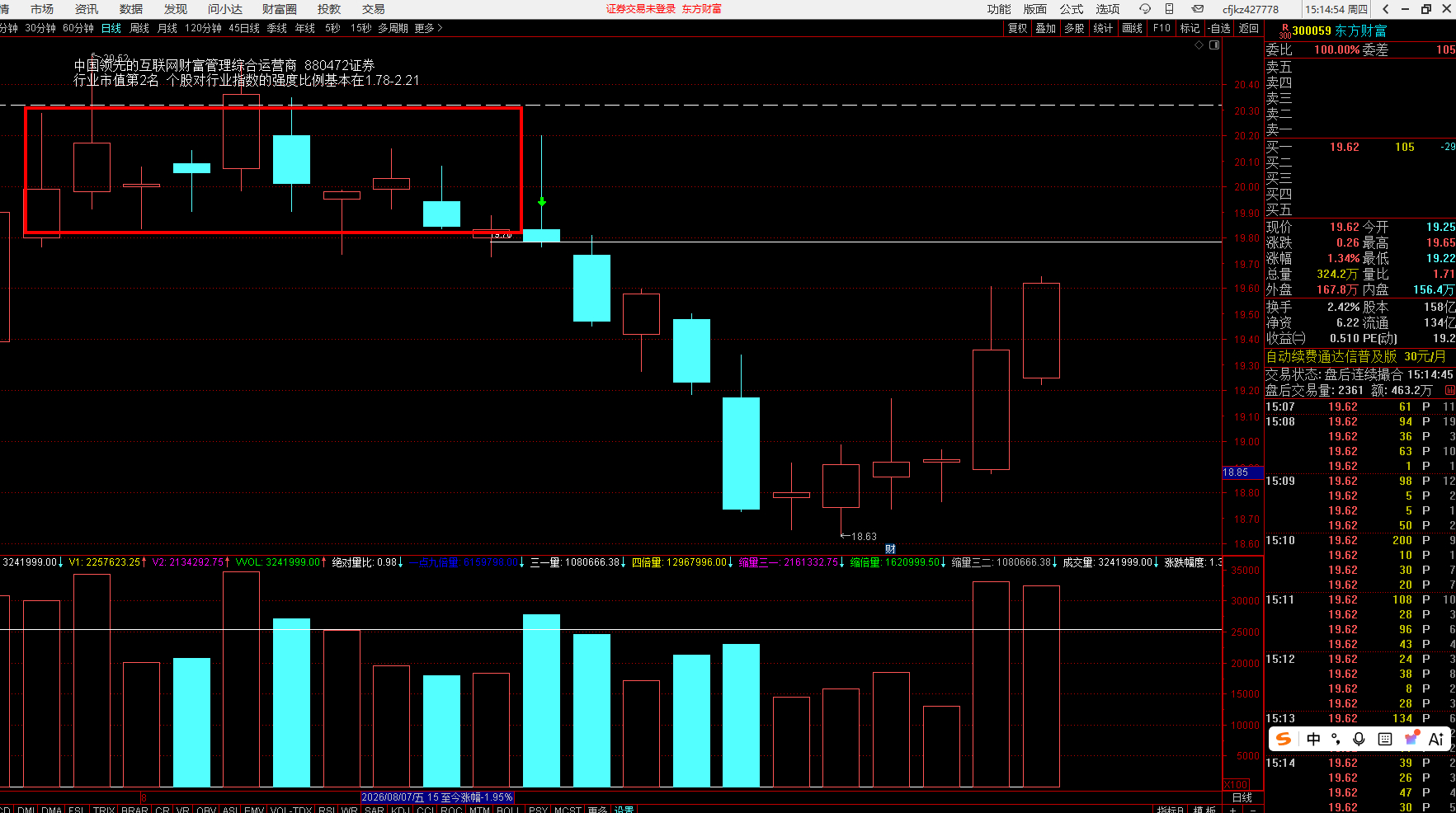
Task: Click the 证券交易未登录 login link
Action: click(x=641, y=9)
